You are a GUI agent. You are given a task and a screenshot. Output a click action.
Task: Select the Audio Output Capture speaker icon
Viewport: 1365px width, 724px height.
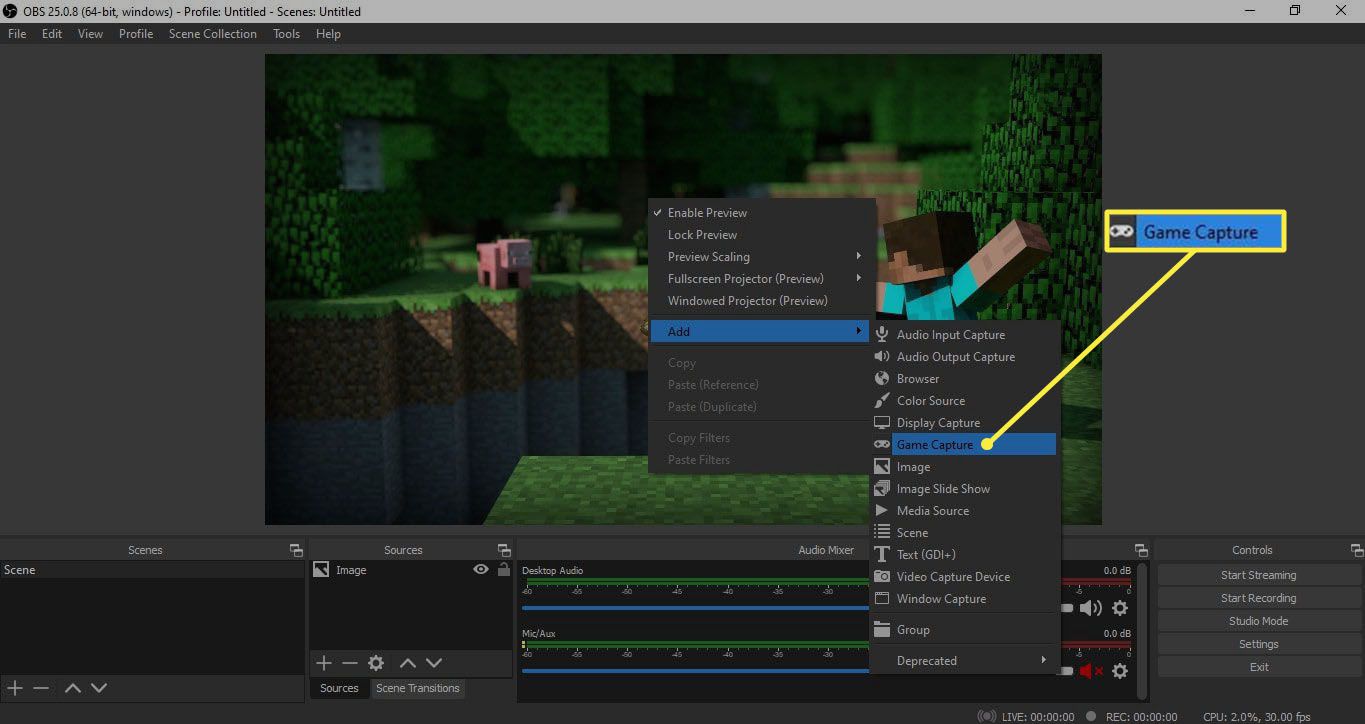coord(881,357)
